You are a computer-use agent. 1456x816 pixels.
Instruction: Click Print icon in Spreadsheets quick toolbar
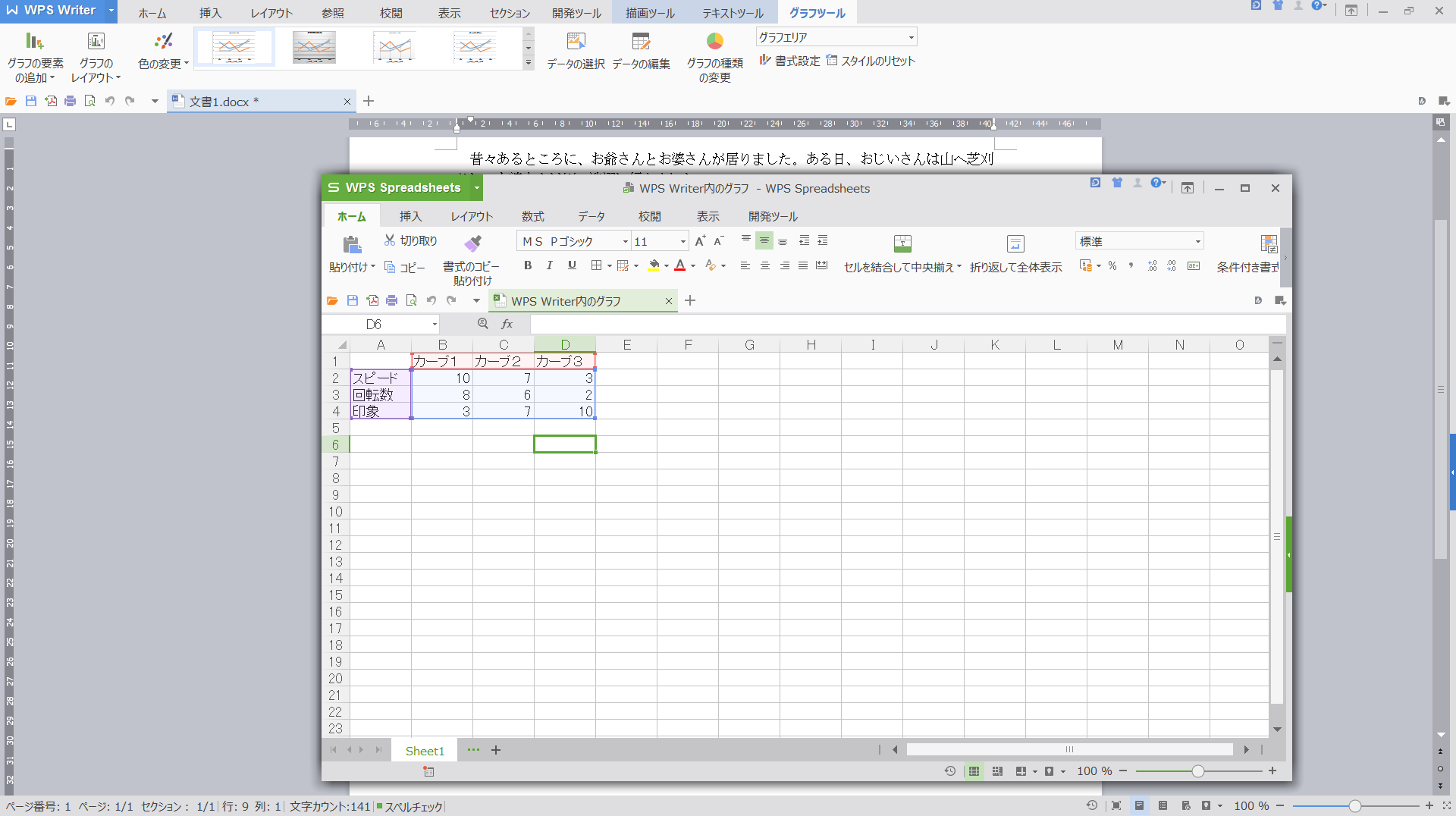(x=392, y=300)
